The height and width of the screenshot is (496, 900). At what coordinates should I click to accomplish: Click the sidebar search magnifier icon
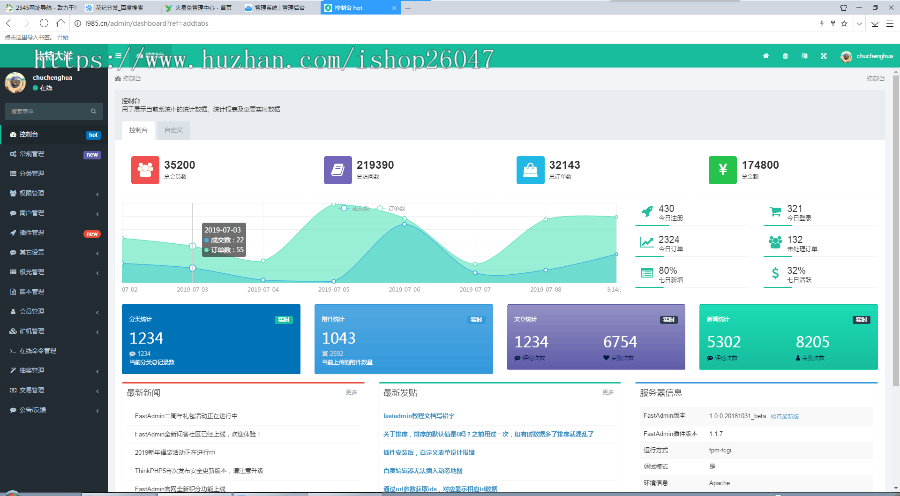pyautogui.click(x=94, y=111)
